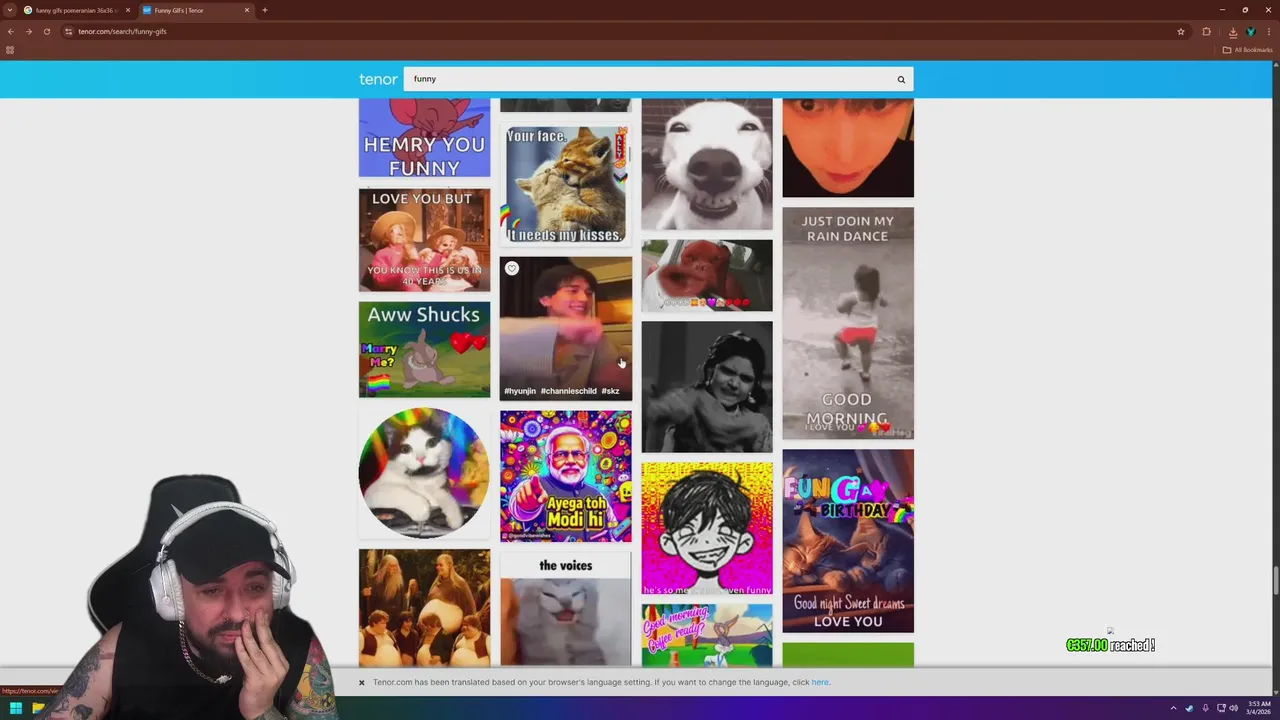The width and height of the screenshot is (1280, 720).
Task: Go back in browser
Action: [x=11, y=31]
